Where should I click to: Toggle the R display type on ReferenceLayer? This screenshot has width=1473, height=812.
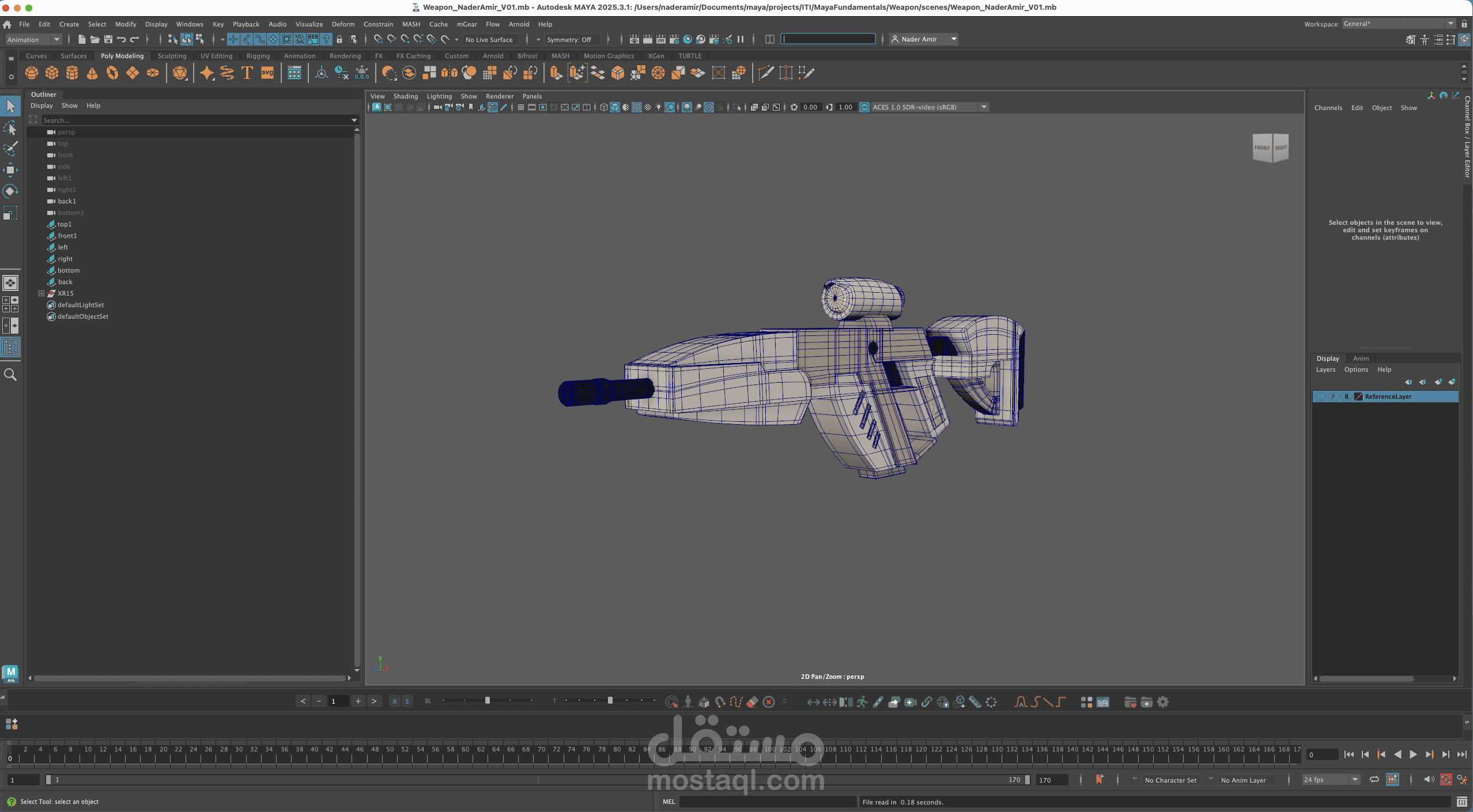[x=1346, y=396]
